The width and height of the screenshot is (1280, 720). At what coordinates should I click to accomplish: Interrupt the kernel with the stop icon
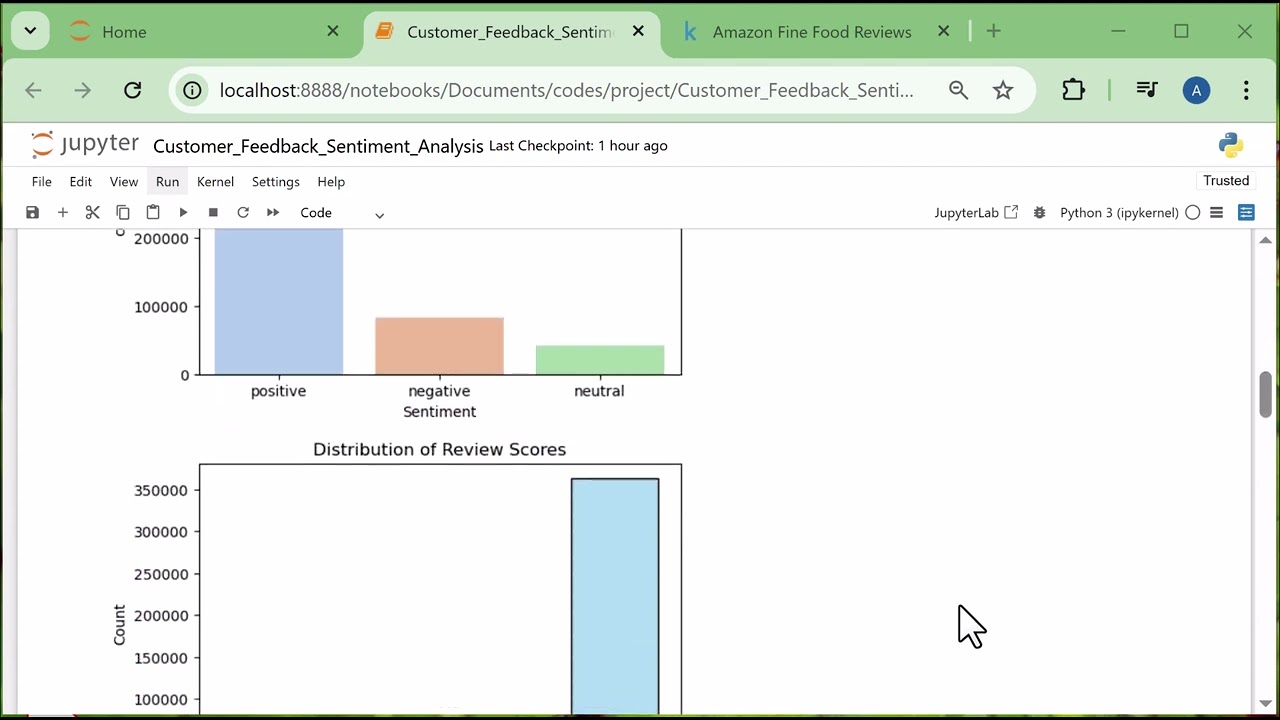213,212
